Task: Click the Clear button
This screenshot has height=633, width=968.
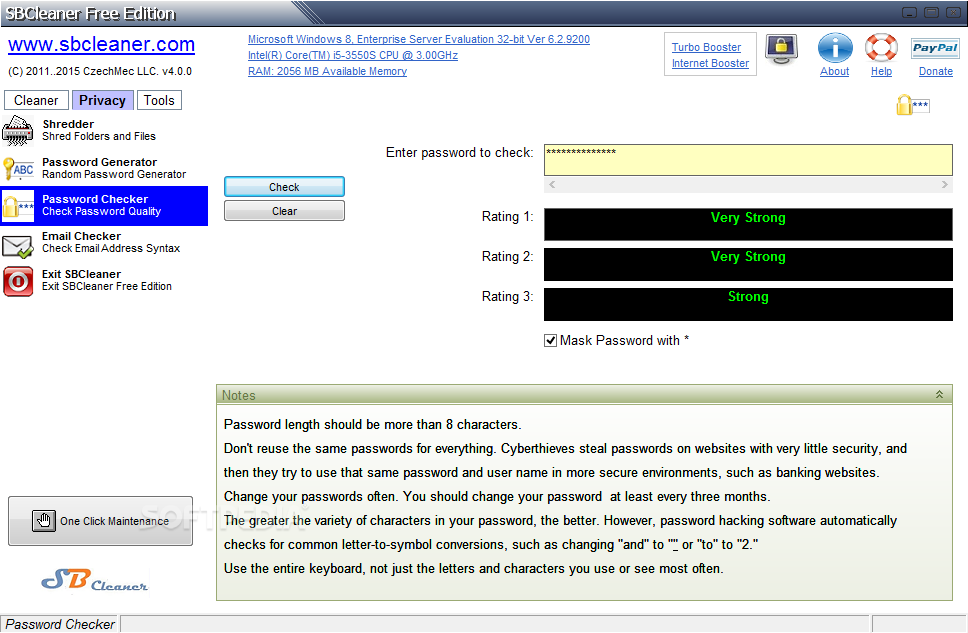Action: [284, 211]
